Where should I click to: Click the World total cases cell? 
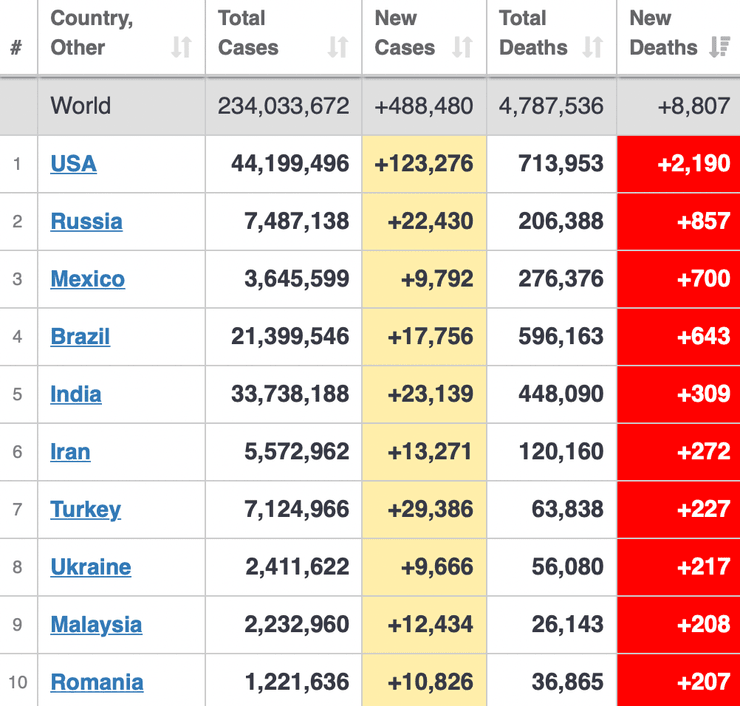point(283,106)
